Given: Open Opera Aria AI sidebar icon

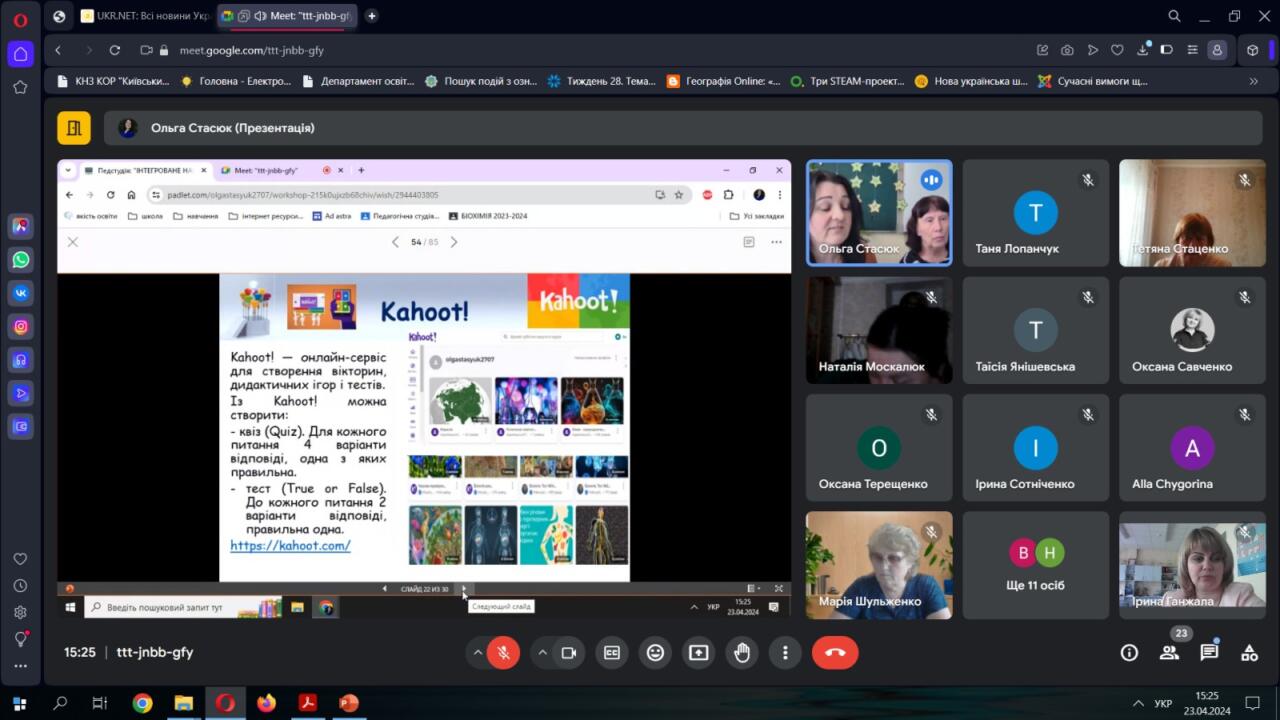Looking at the screenshot, I should coord(20,226).
